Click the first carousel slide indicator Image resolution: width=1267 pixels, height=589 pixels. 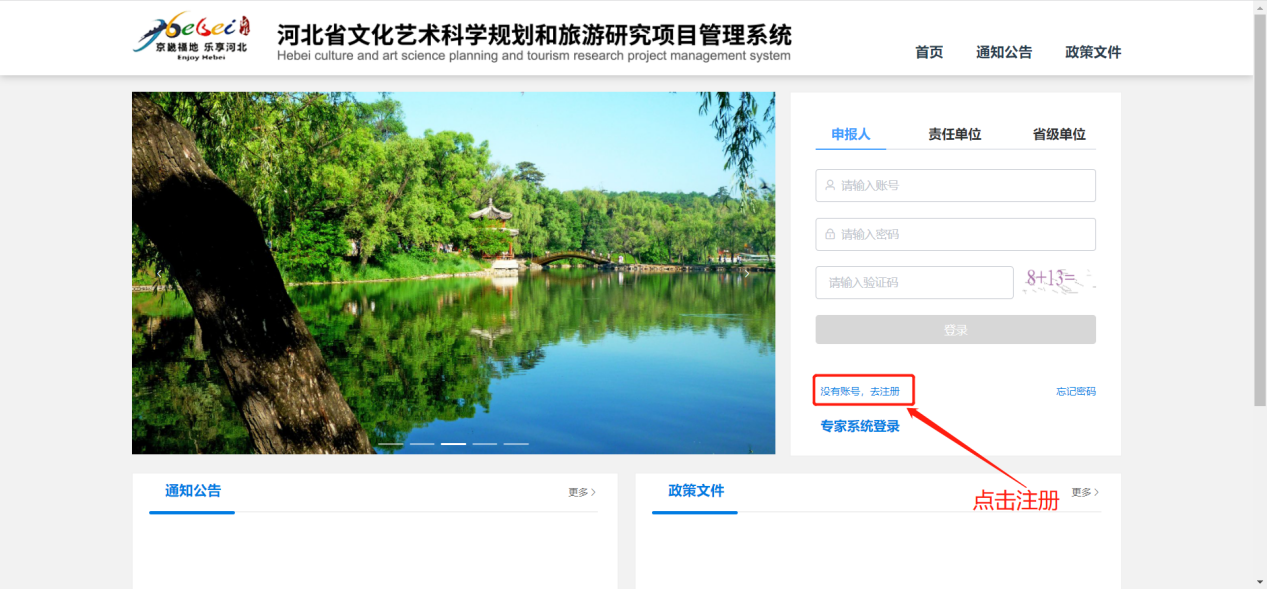pos(390,443)
